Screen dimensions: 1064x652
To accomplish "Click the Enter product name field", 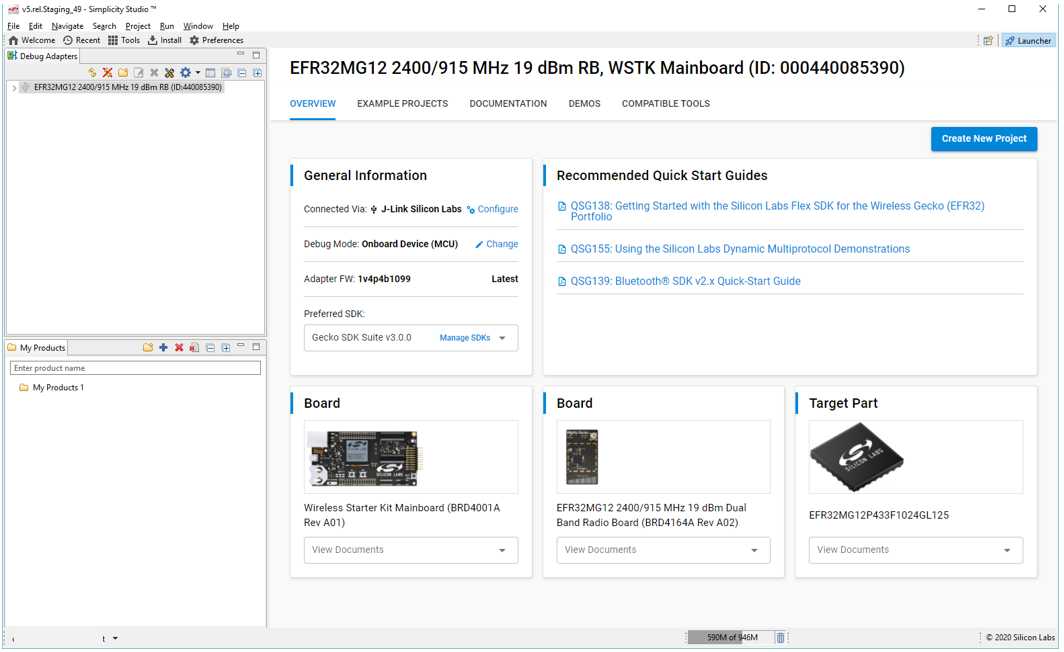I will pos(135,368).
